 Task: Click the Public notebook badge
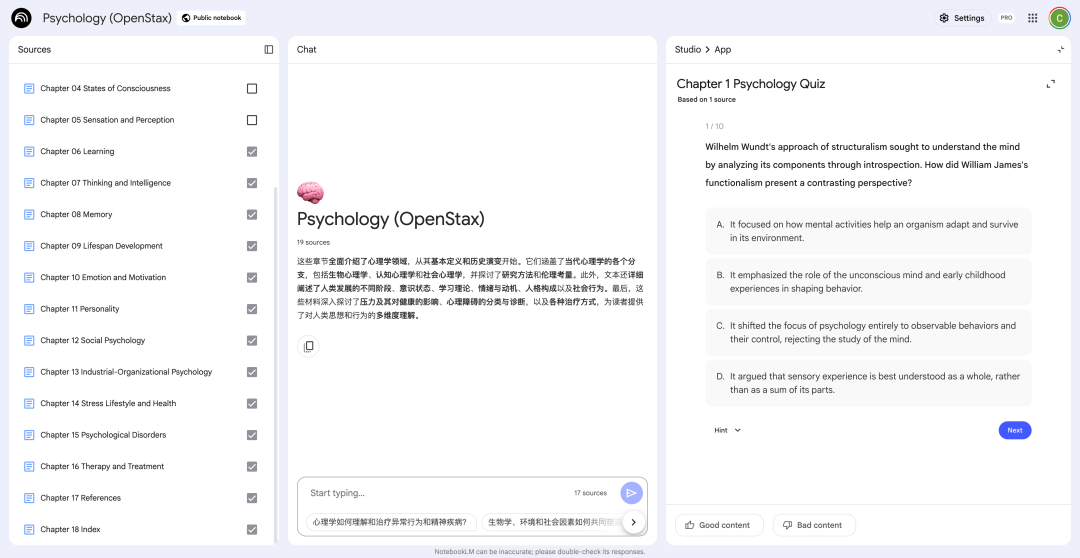click(x=211, y=18)
